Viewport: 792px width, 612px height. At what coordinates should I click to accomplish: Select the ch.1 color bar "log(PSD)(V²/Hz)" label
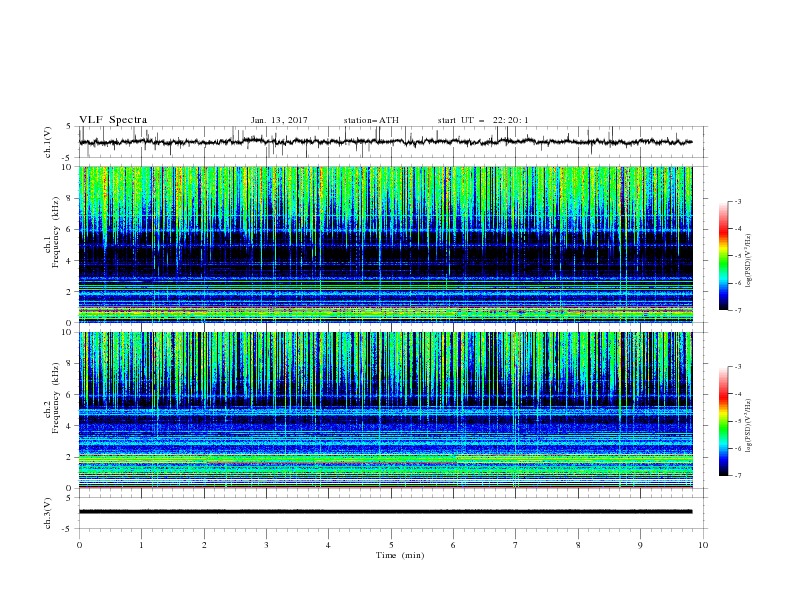click(749, 261)
